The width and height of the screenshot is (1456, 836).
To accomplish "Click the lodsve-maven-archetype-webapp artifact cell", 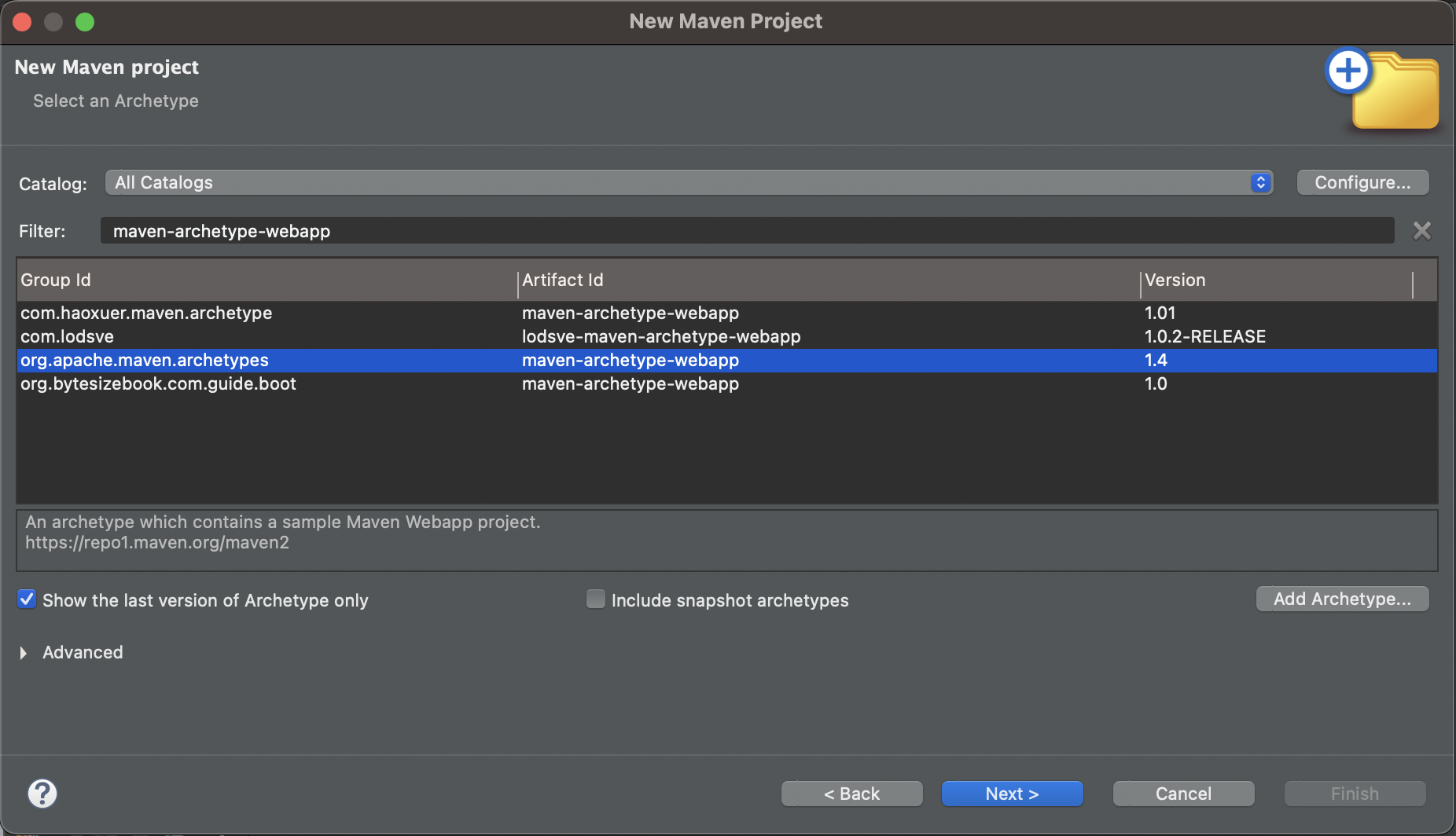I will coord(661,336).
